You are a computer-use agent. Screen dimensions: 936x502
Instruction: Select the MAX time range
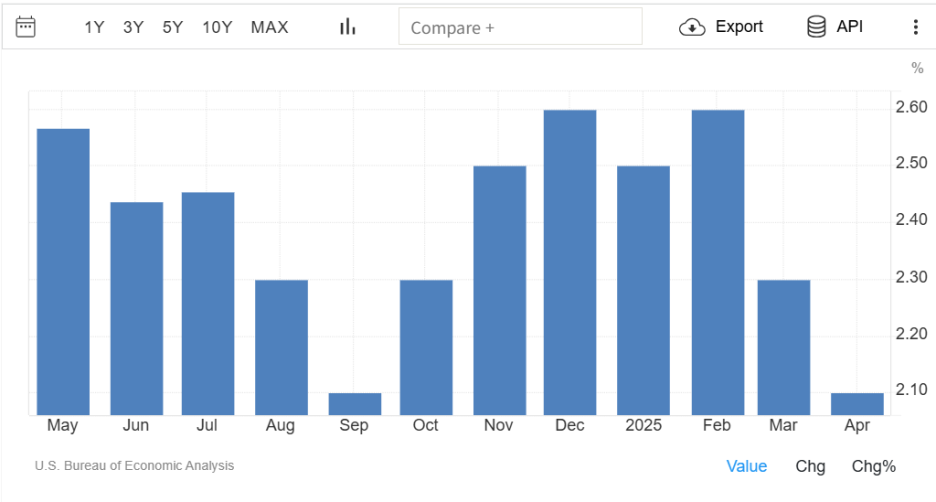point(269,27)
